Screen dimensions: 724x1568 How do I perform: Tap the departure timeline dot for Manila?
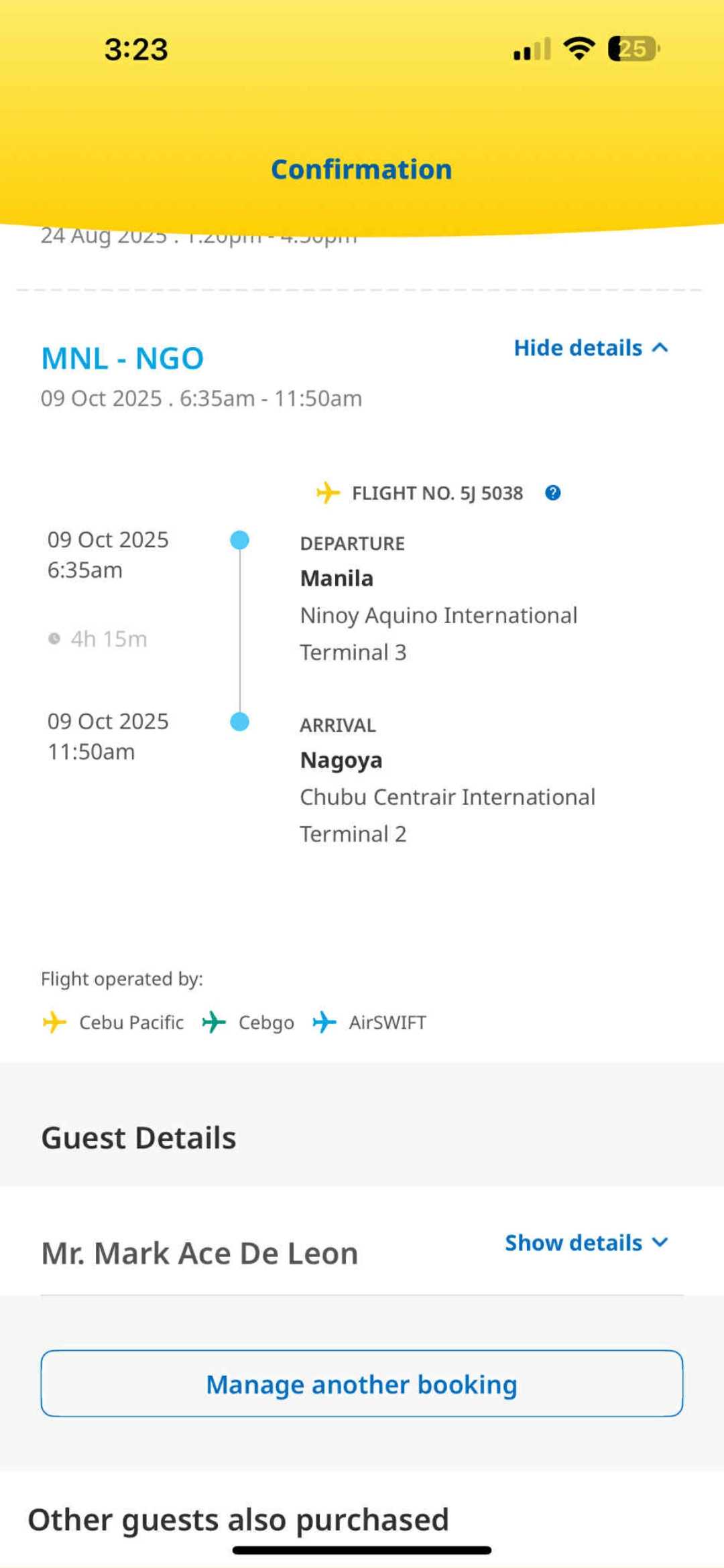coord(239,540)
